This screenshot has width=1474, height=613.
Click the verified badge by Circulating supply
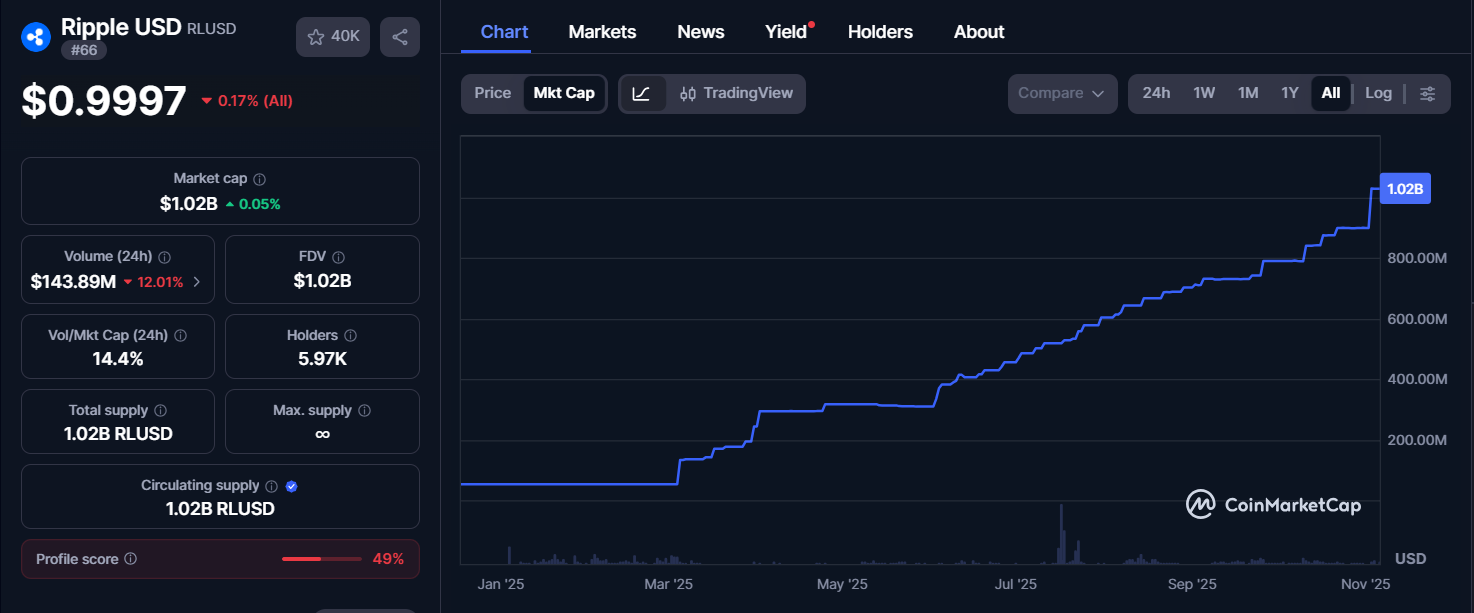coord(292,486)
